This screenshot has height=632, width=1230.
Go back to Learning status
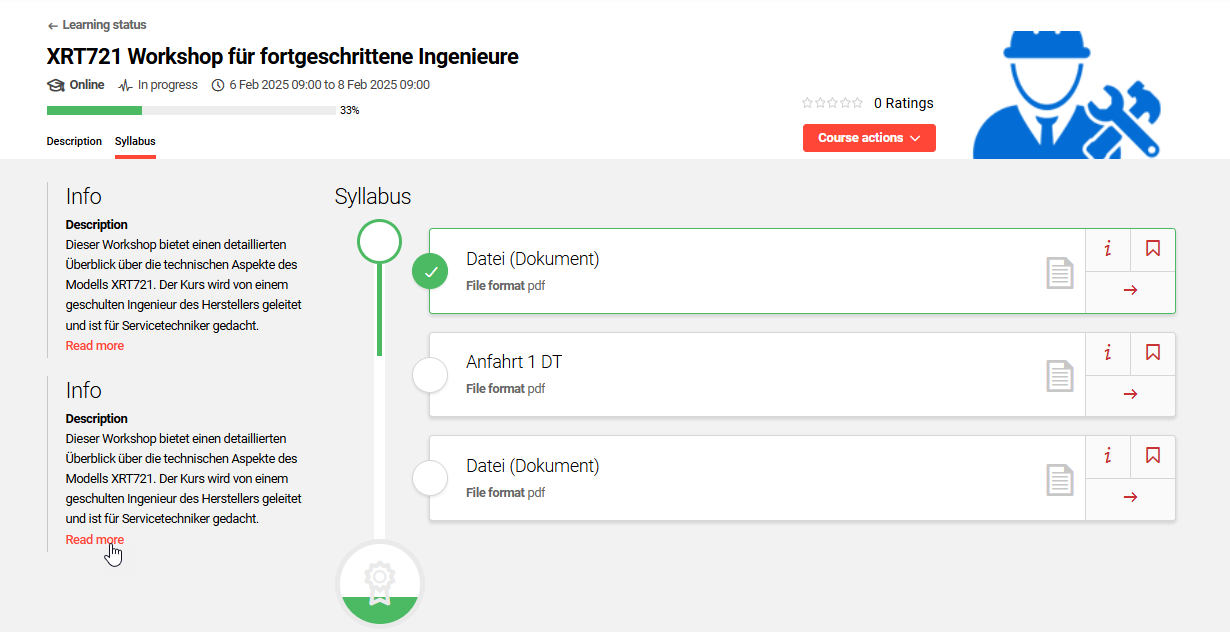(x=97, y=25)
